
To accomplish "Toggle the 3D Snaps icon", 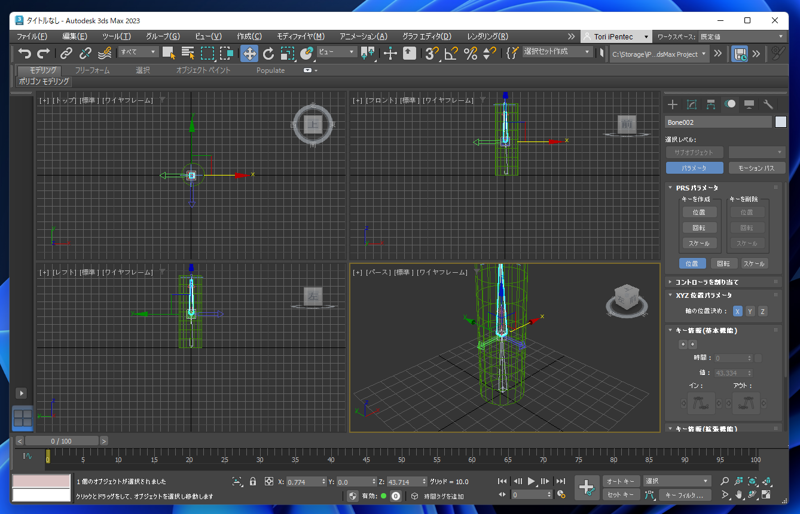I will [x=432, y=53].
